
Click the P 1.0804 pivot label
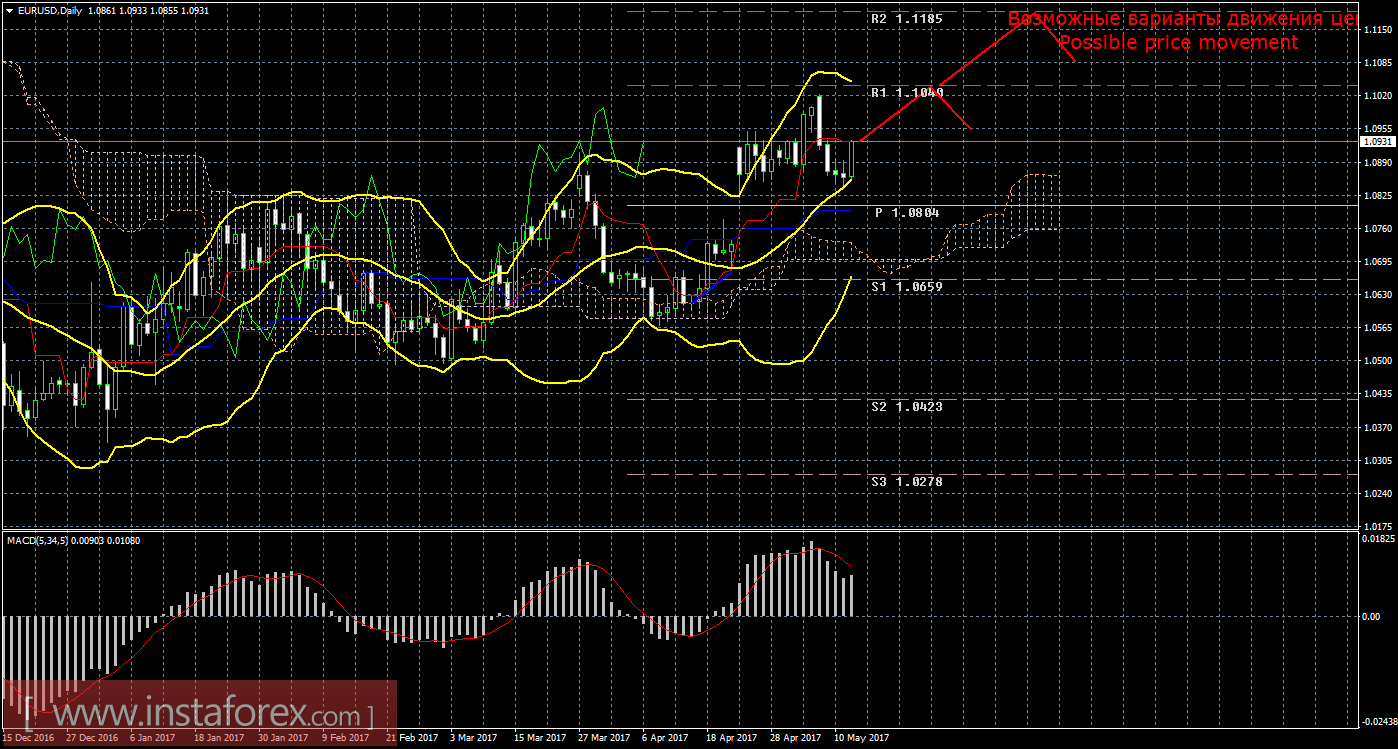coord(906,213)
